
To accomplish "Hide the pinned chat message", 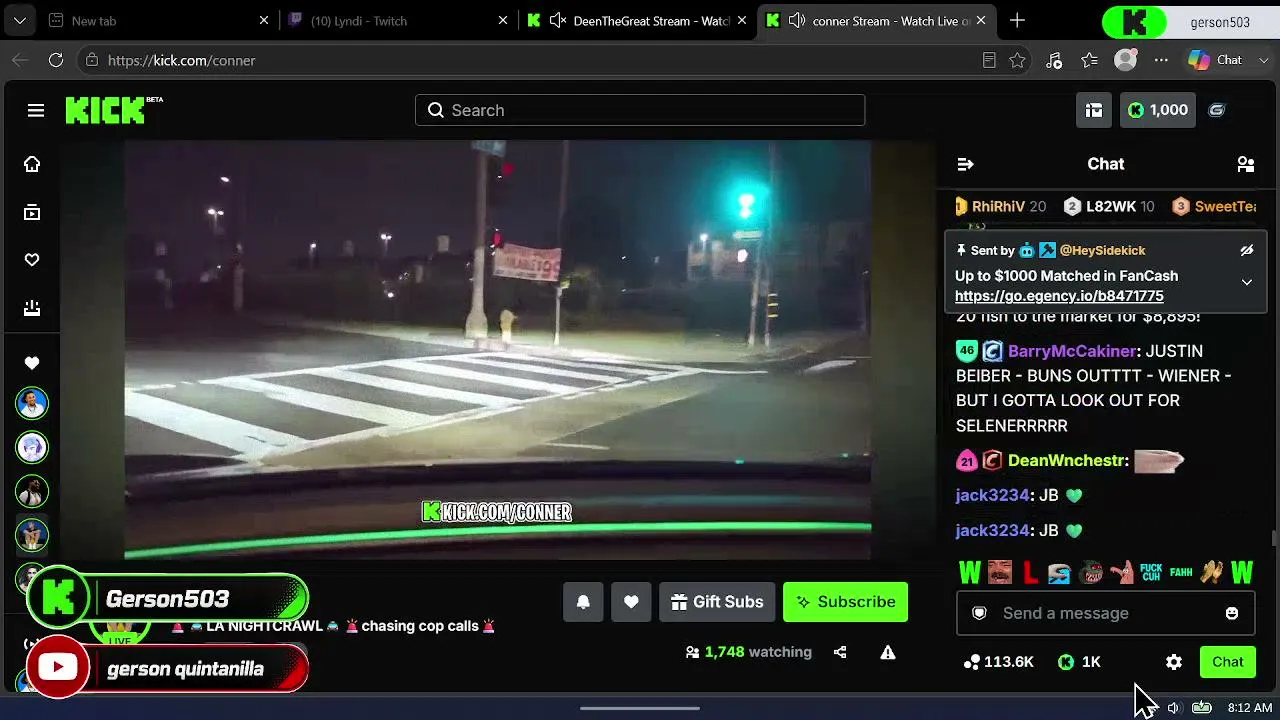I will tap(1247, 250).
